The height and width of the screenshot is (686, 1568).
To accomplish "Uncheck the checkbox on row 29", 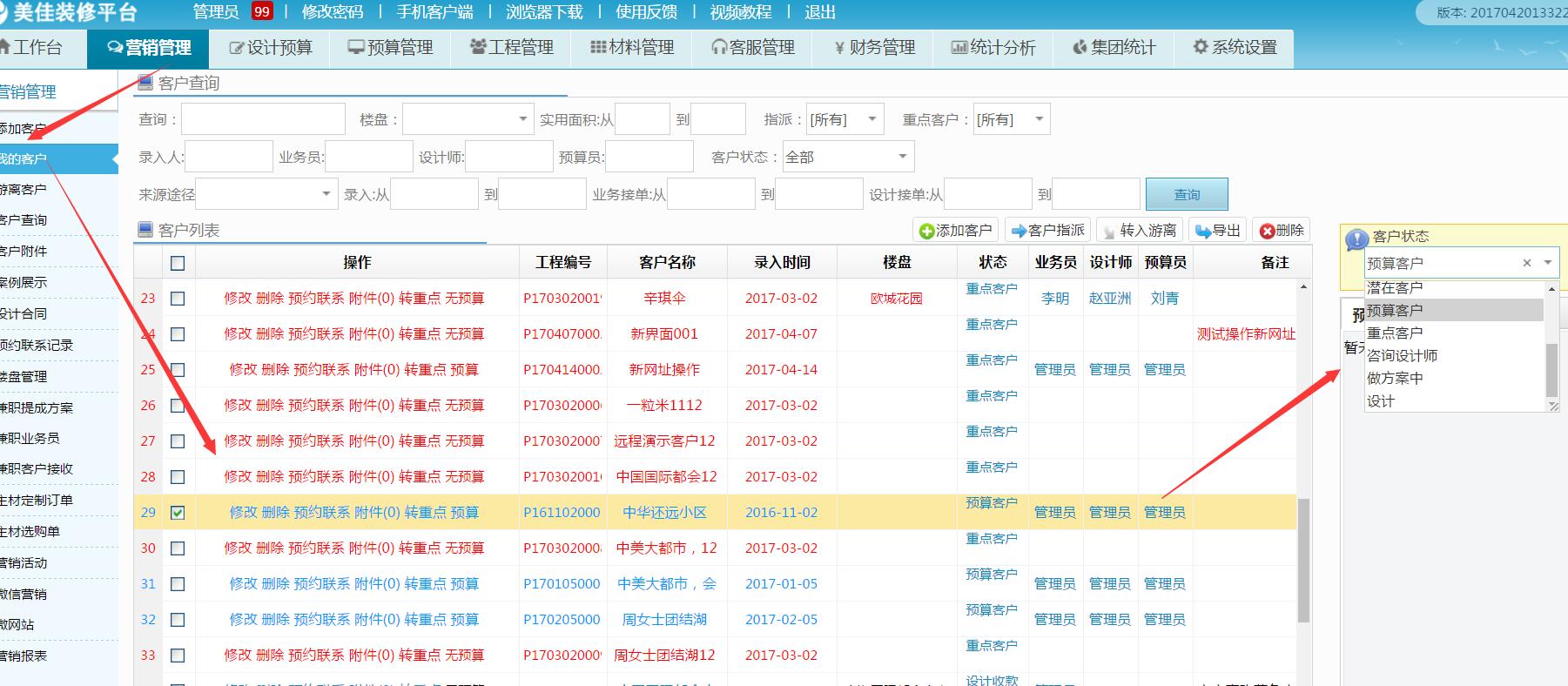I will click(x=178, y=513).
